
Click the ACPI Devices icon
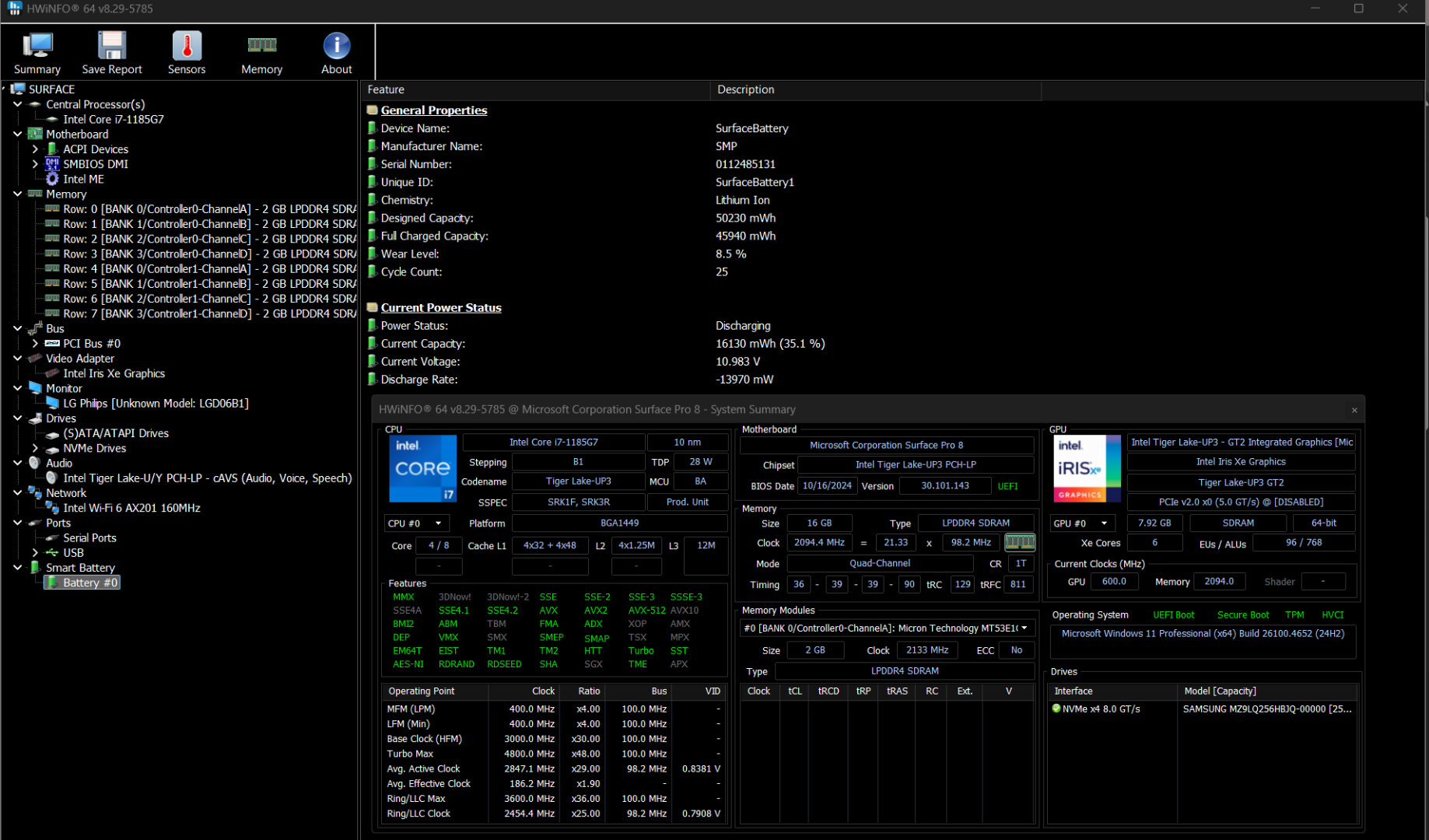click(x=52, y=149)
